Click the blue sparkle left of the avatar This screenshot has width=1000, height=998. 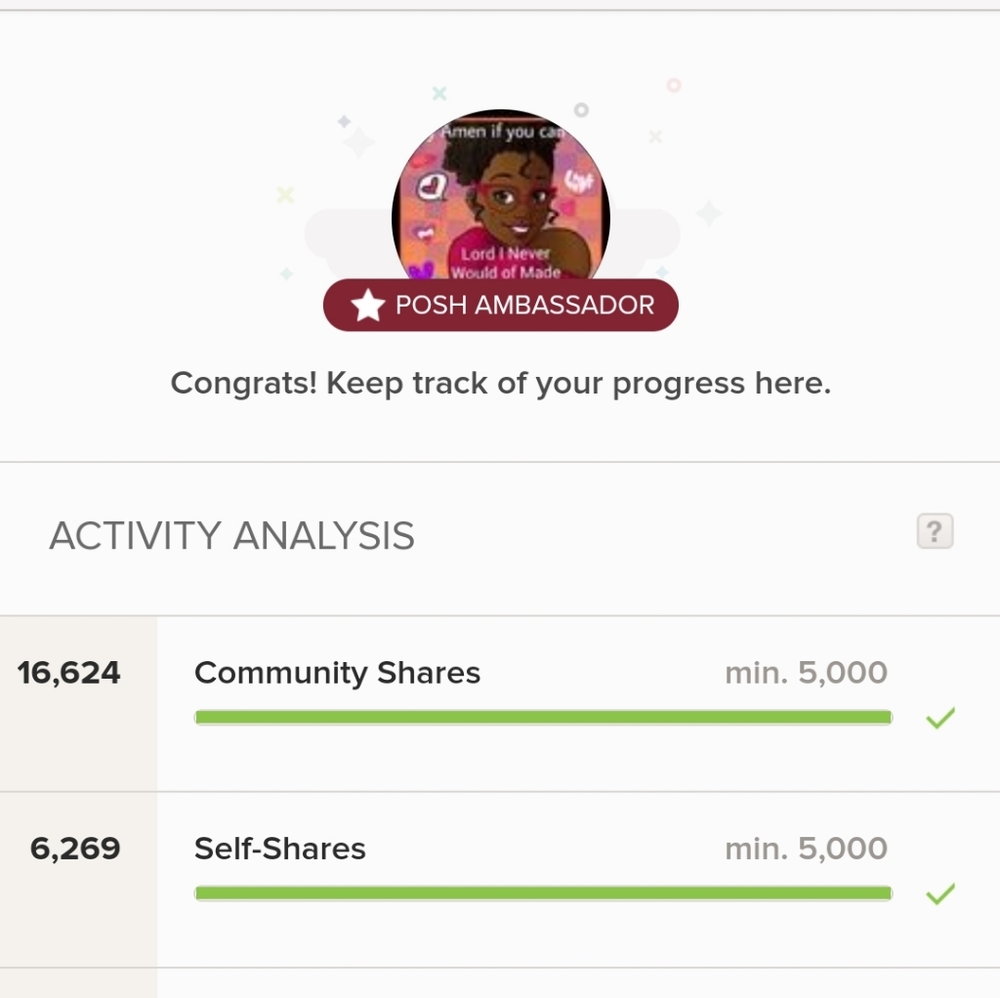tap(344, 121)
